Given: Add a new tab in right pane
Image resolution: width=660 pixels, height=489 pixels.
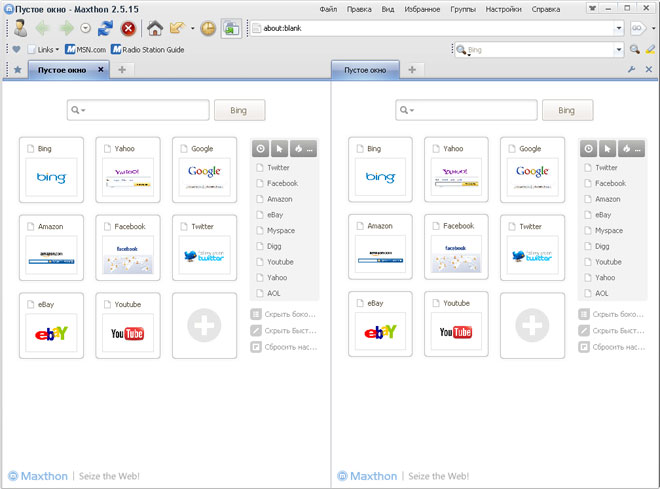Looking at the screenshot, I should pos(412,69).
